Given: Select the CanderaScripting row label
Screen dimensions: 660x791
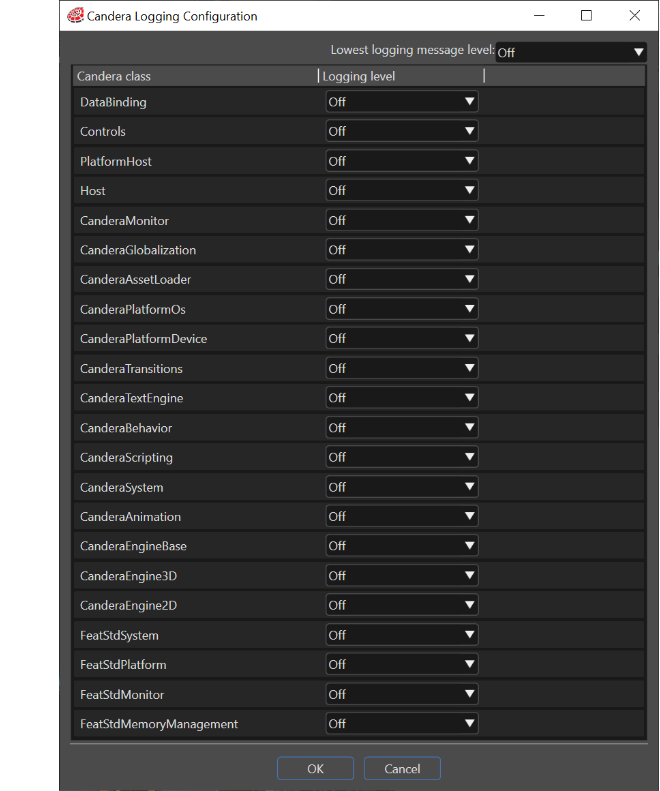Looking at the screenshot, I should click(x=126, y=457).
